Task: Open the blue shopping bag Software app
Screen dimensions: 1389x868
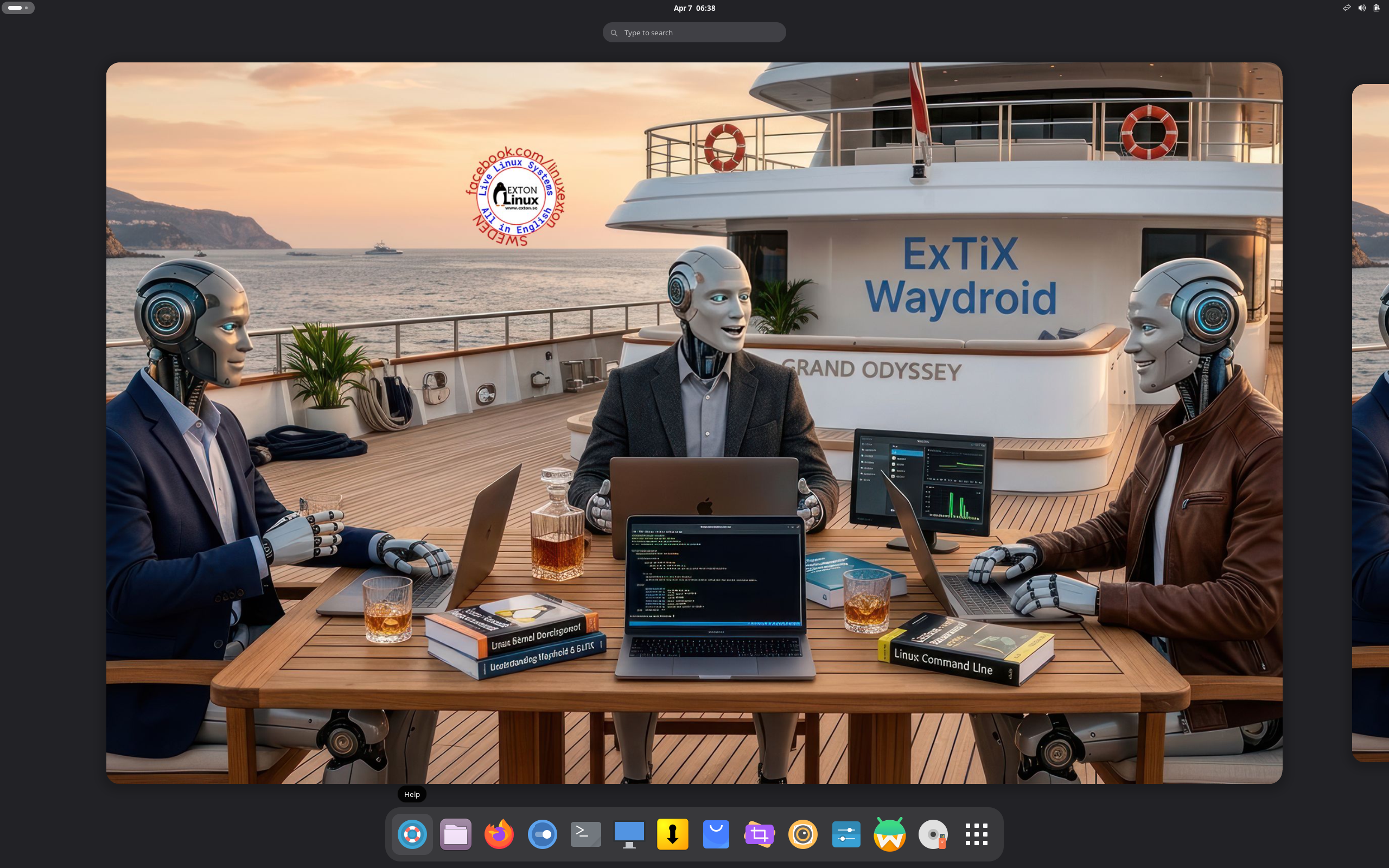Action: point(716,834)
